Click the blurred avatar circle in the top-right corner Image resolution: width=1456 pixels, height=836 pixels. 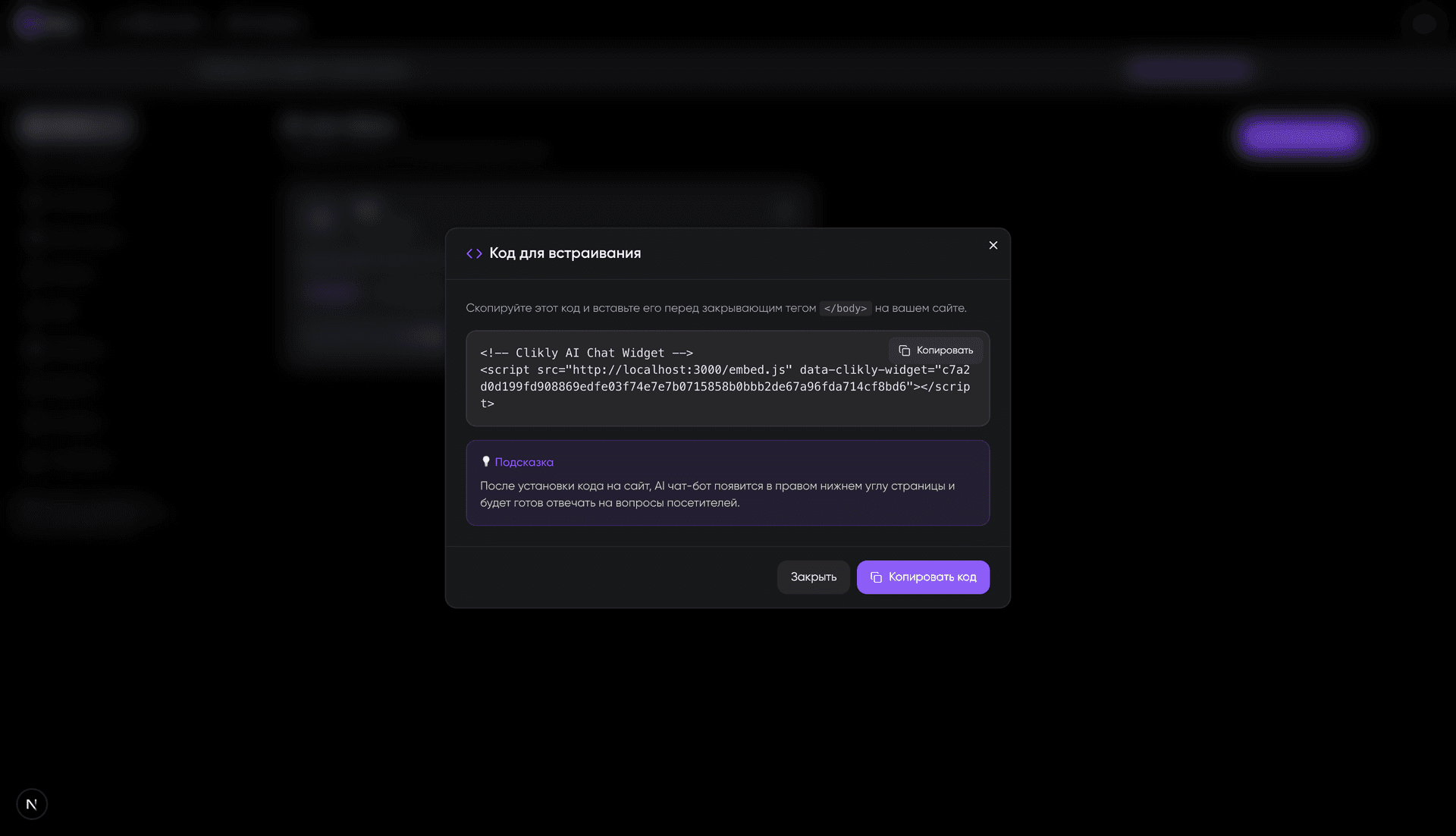(1423, 24)
